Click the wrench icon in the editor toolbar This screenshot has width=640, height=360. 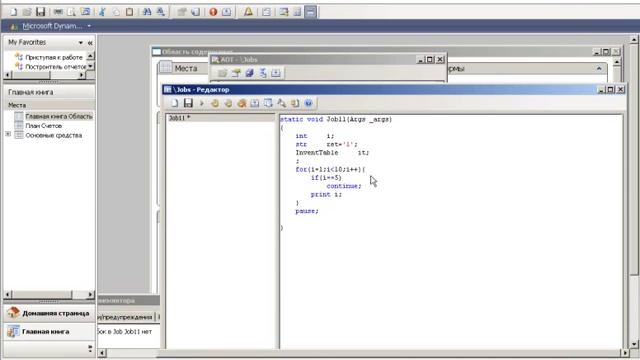pos(282,103)
